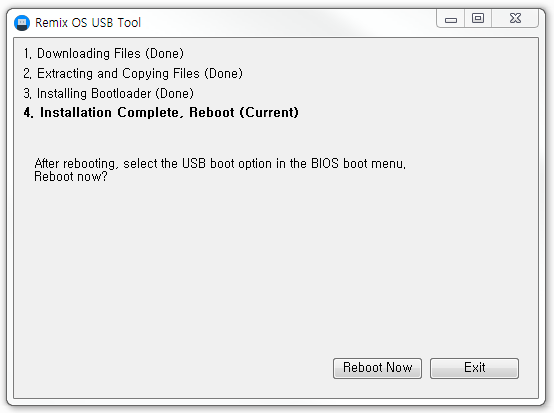Click the (Done) status beside Installing Bootloader
This screenshot has height=413, width=554.
pos(175,94)
